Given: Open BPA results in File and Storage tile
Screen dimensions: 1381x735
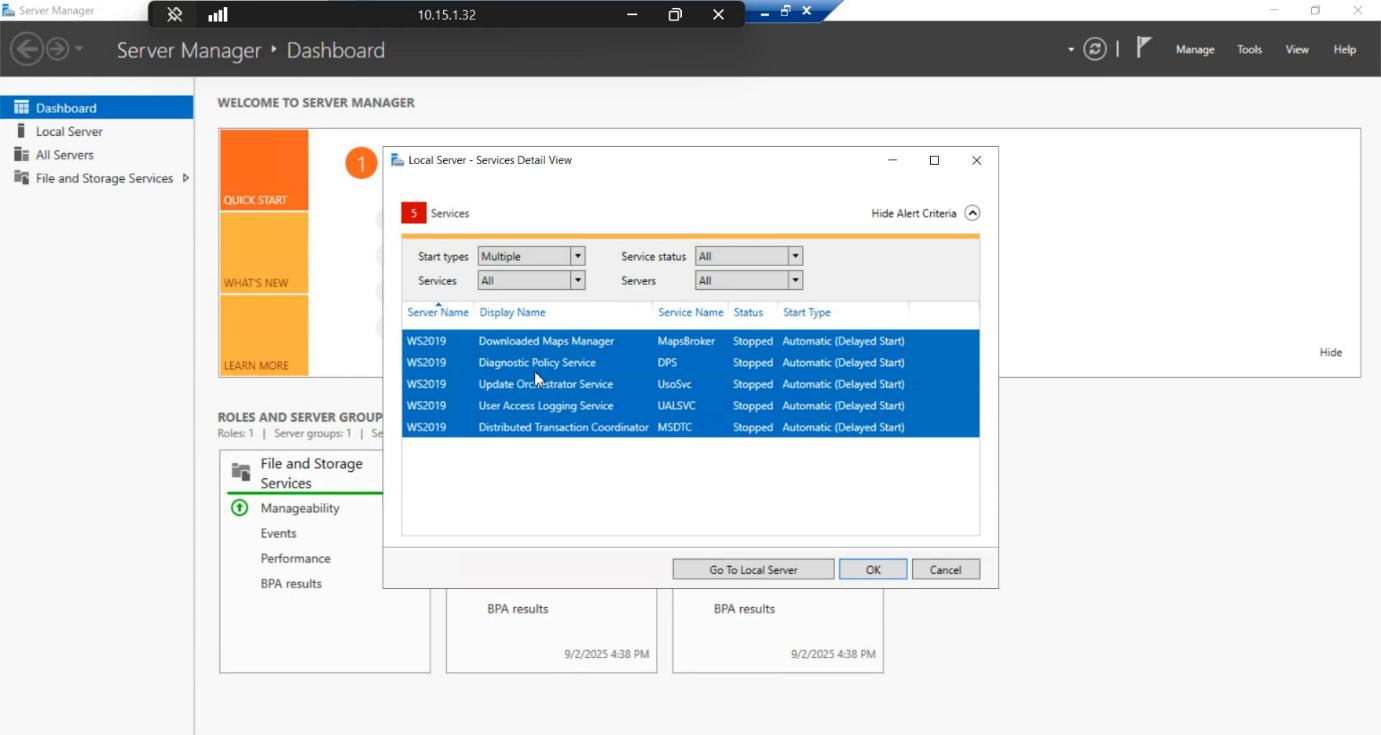Looking at the screenshot, I should coord(291,583).
